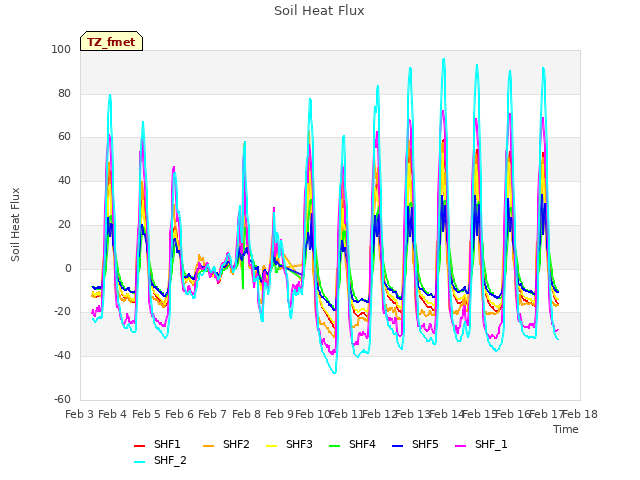640x480 pixels.
Task: Click the y-axis value 20
Action: [64, 224]
